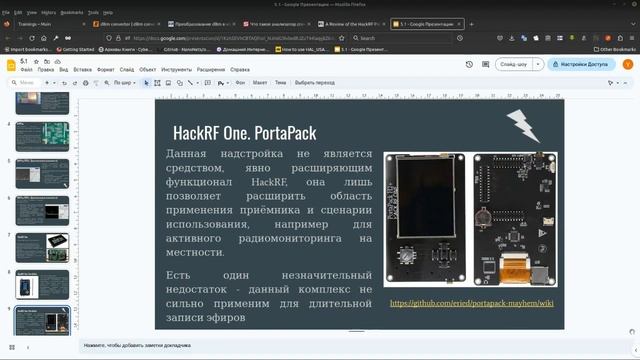Expand the New slide layout dropdown arrow
The height and width of the screenshot is (360, 640).
pos(54,83)
